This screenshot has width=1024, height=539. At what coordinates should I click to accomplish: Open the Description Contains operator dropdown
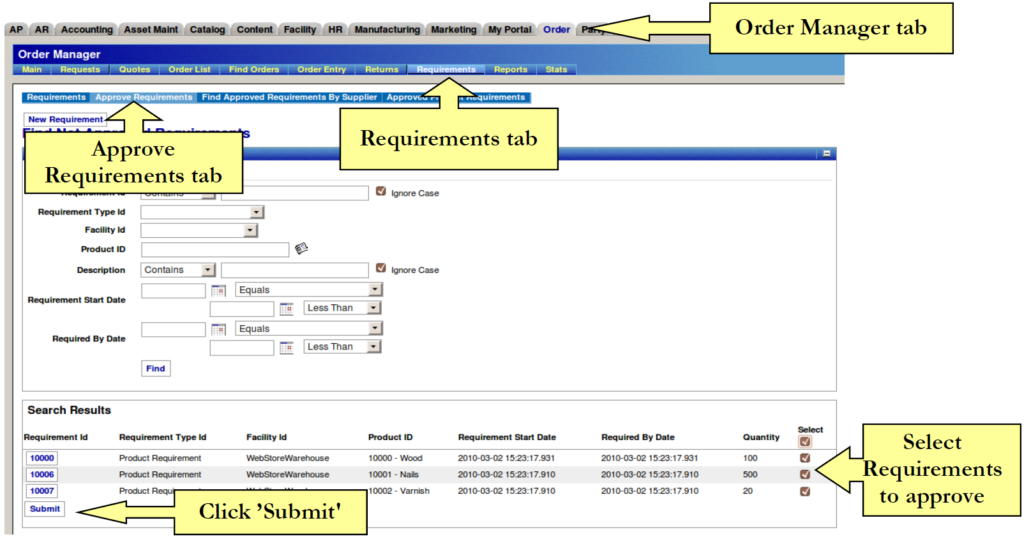[x=208, y=270]
